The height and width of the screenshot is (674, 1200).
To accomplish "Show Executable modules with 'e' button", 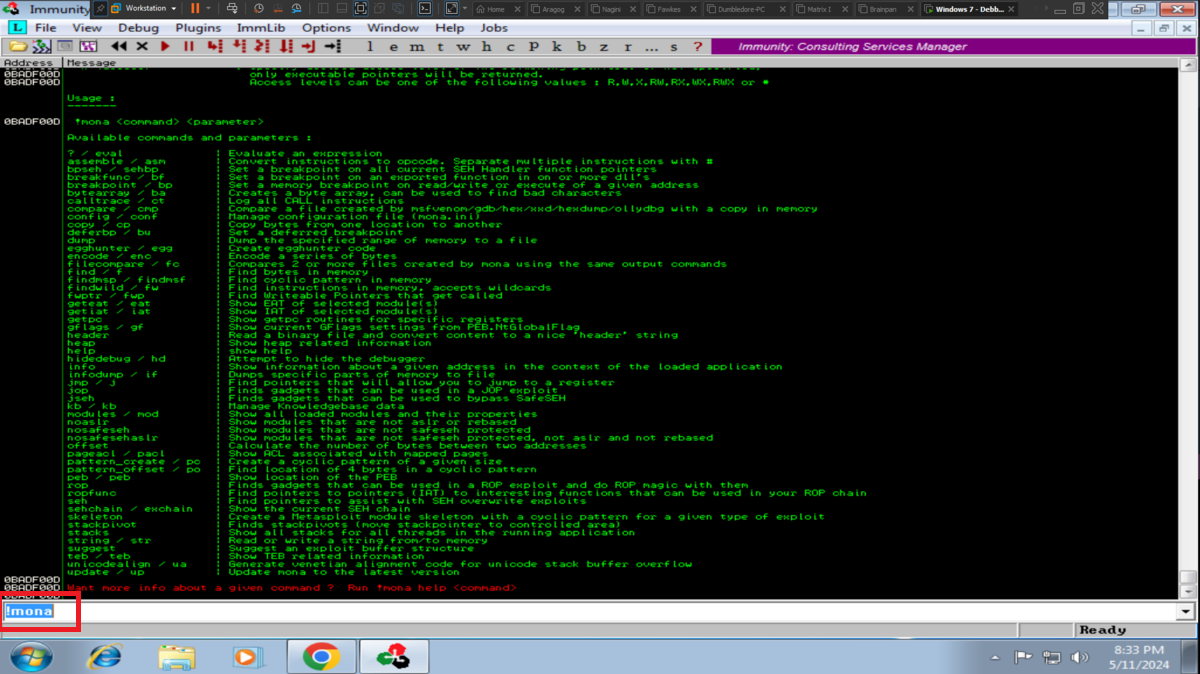I will (x=393, y=46).
